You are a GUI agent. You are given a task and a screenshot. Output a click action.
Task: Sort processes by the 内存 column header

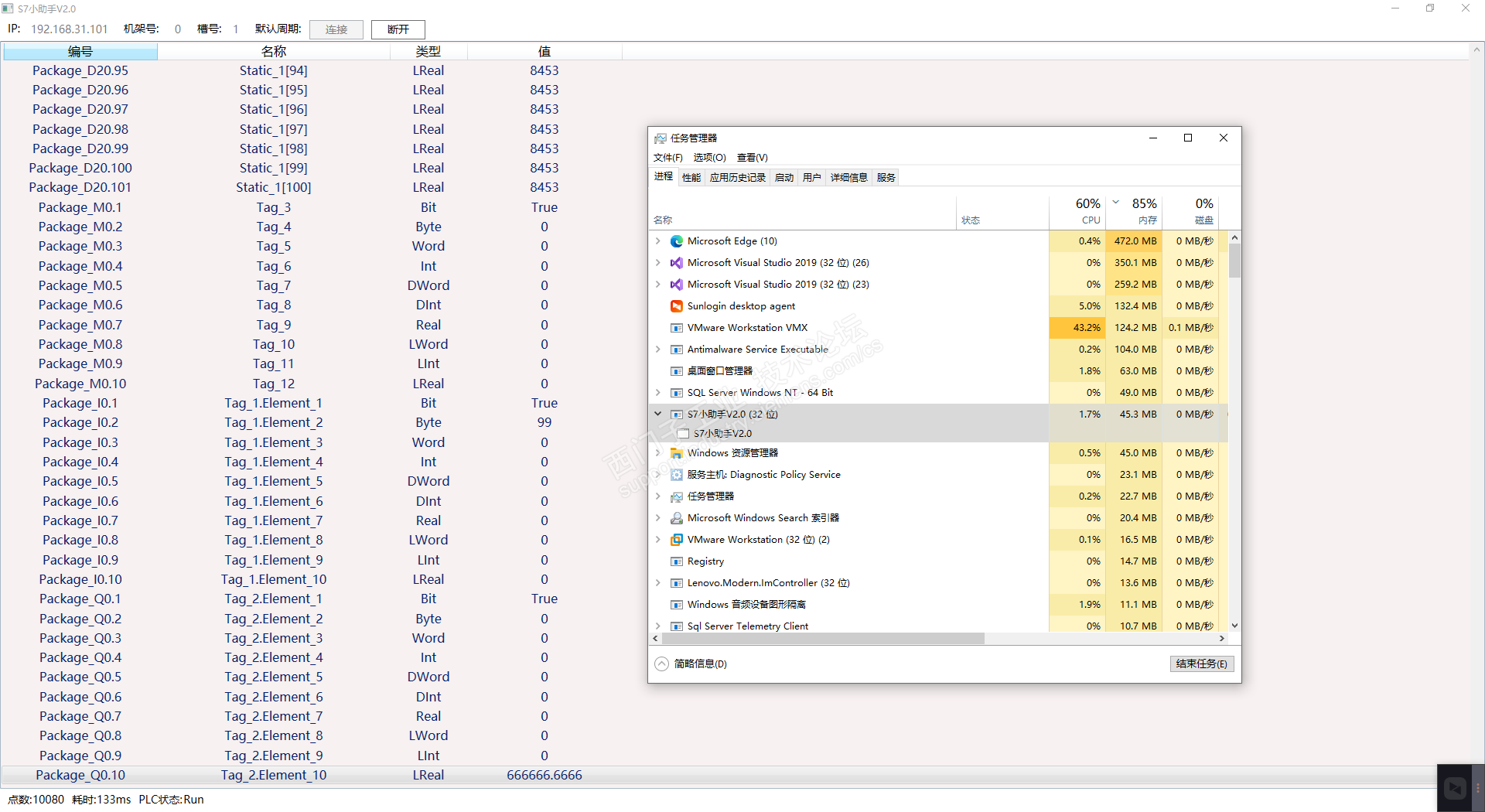[1135, 211]
